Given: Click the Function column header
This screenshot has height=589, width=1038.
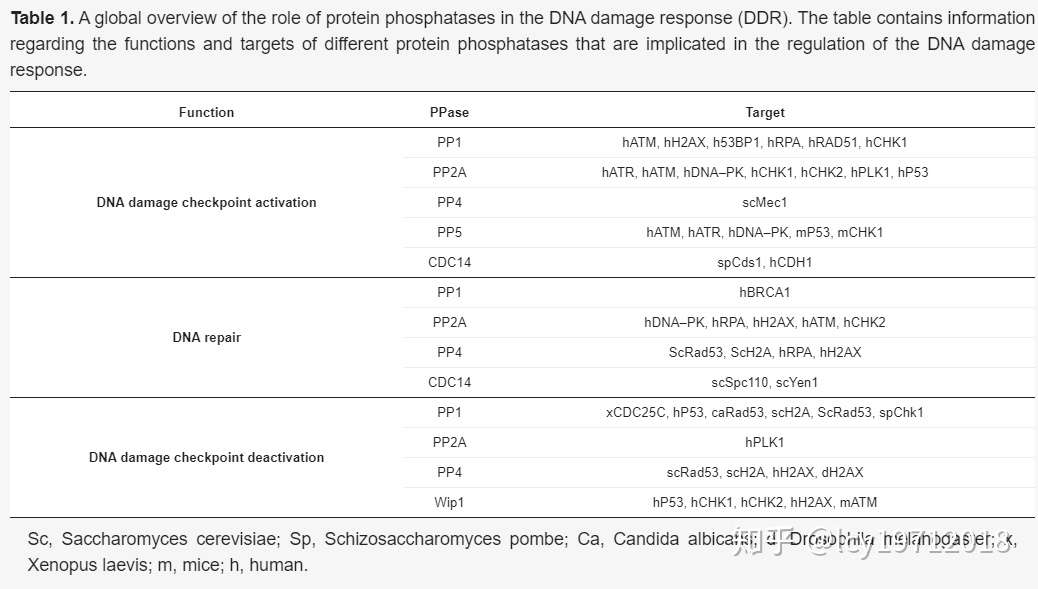Looking at the screenshot, I should coord(206,113).
